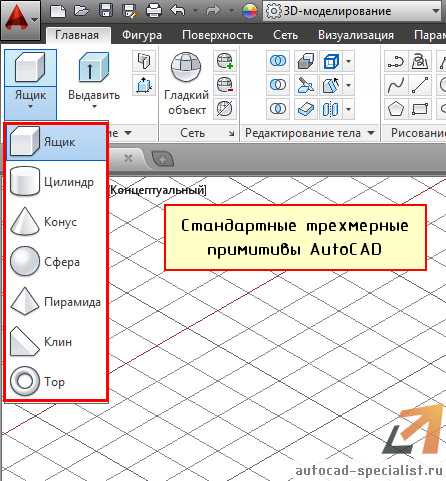Image resolution: width=446 pixels, height=481 pixels.
Task: Switch to the Визуализация ribbon tab
Action: click(x=356, y=35)
